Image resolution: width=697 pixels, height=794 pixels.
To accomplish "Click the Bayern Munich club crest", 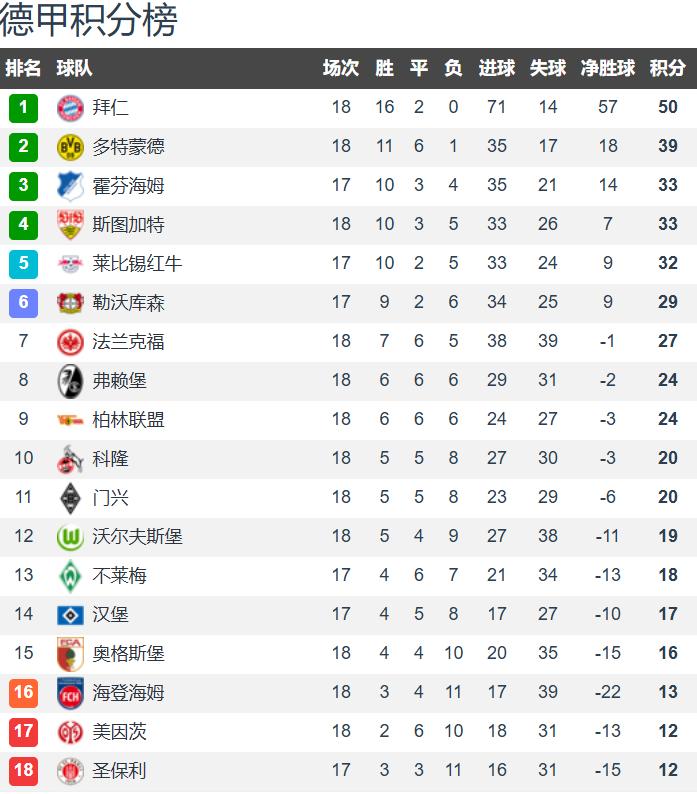I will coord(70,108).
